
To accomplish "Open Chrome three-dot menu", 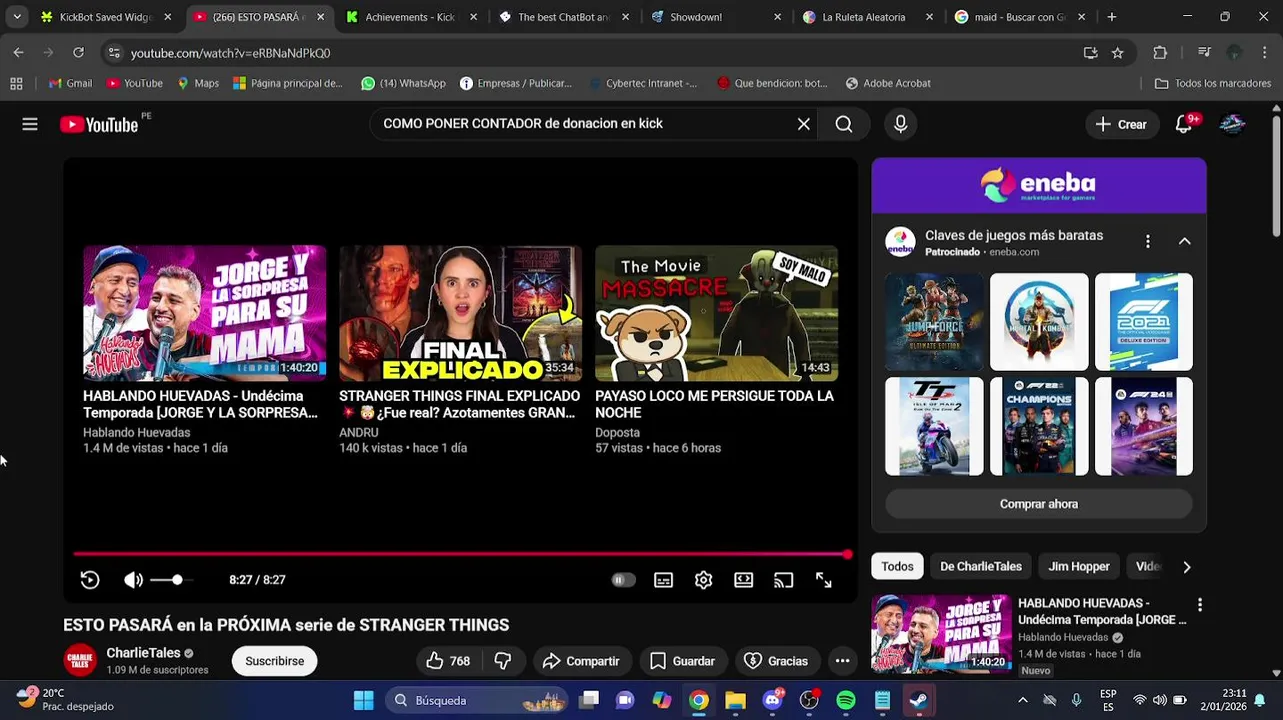I will (1265, 53).
